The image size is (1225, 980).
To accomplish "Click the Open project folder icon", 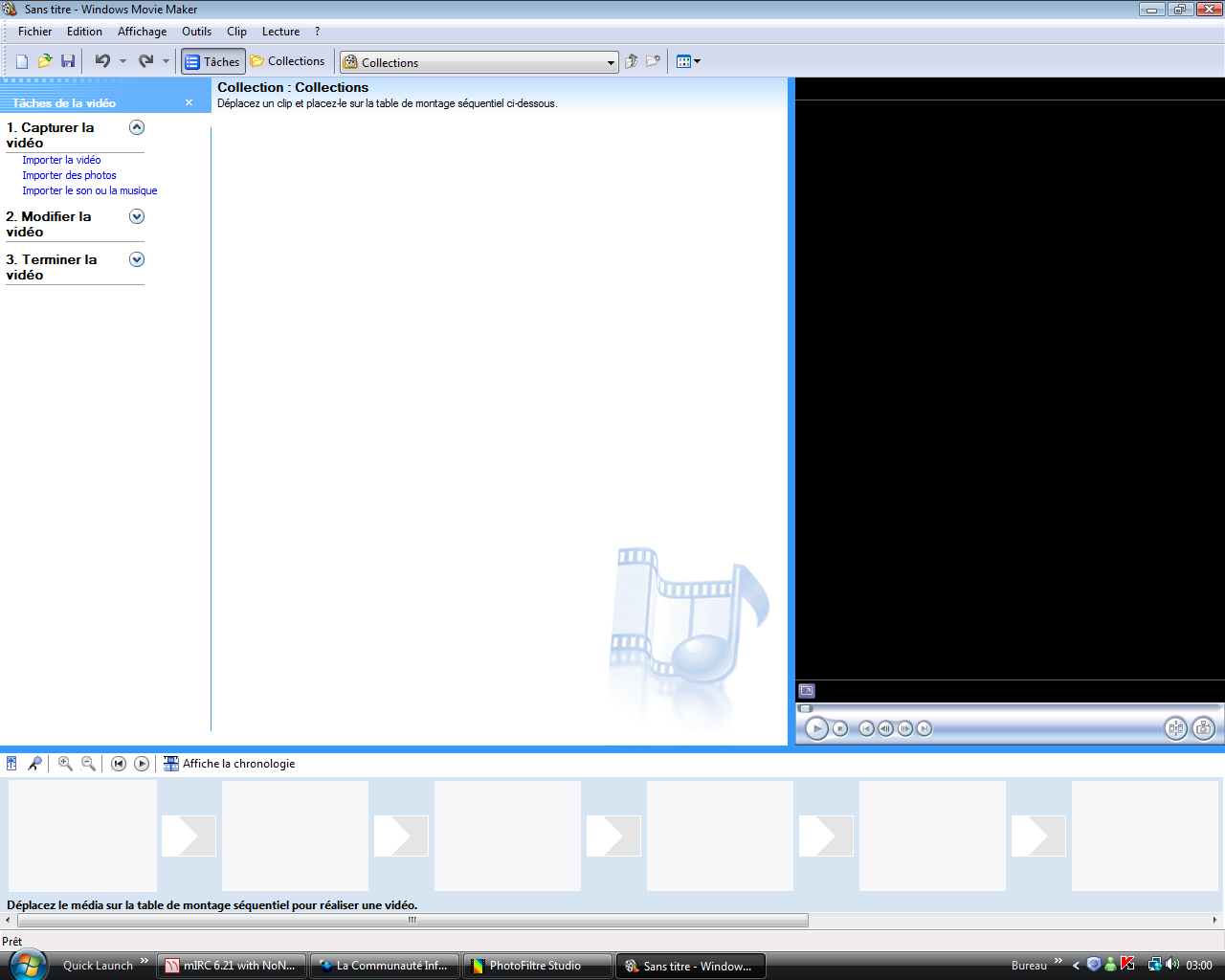I will pos(45,61).
